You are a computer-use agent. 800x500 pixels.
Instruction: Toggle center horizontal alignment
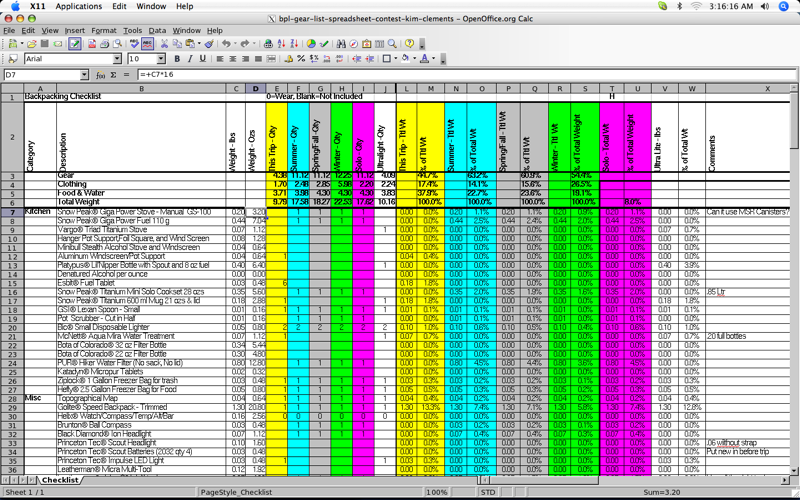click(233, 59)
